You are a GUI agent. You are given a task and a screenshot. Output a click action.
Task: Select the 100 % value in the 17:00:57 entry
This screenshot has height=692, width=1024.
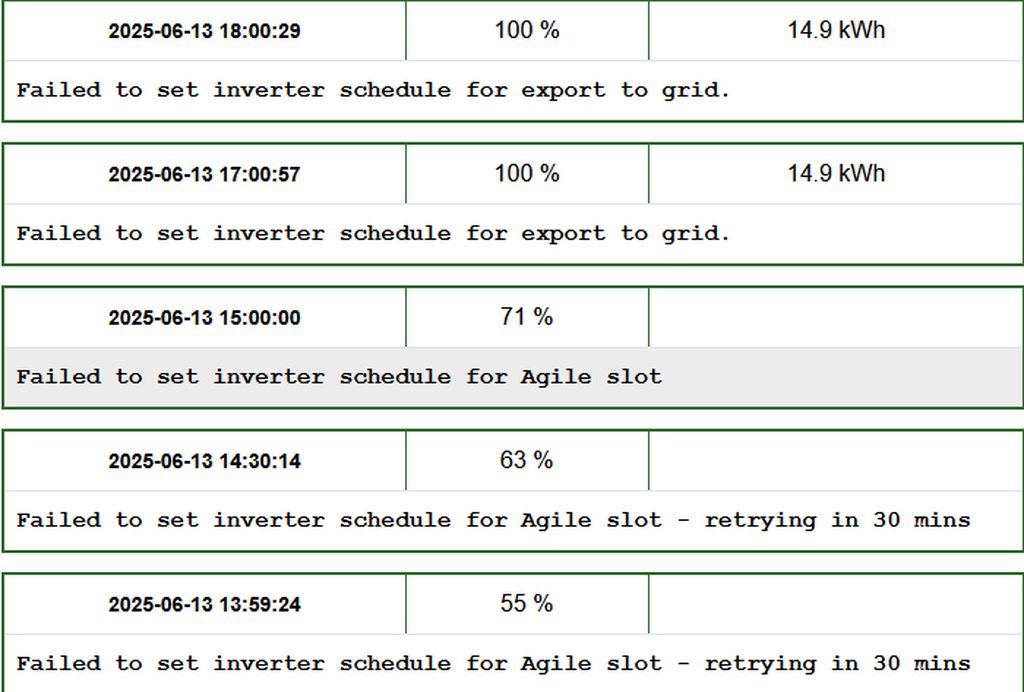pyautogui.click(x=527, y=174)
